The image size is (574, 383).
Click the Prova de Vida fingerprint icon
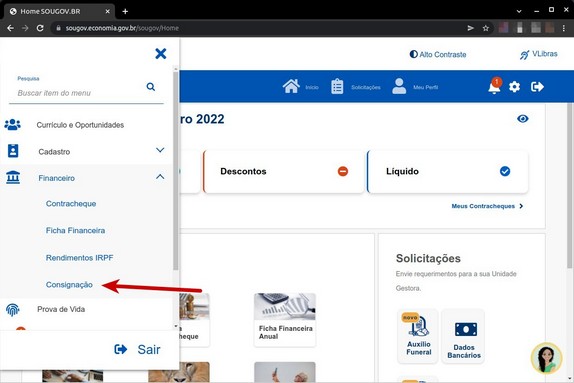tap(12, 310)
